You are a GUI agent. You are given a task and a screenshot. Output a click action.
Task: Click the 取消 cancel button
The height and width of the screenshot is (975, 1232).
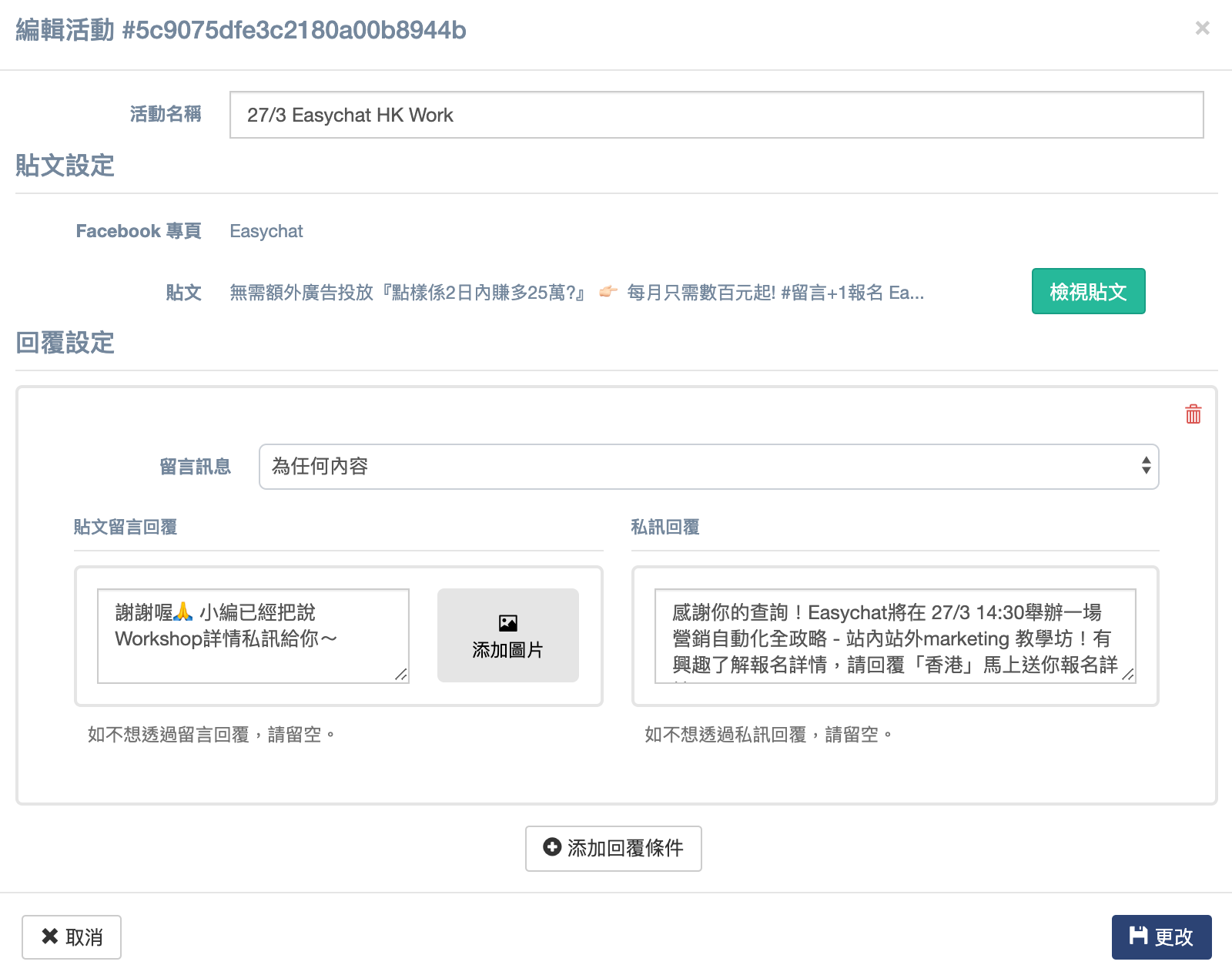coord(72,937)
